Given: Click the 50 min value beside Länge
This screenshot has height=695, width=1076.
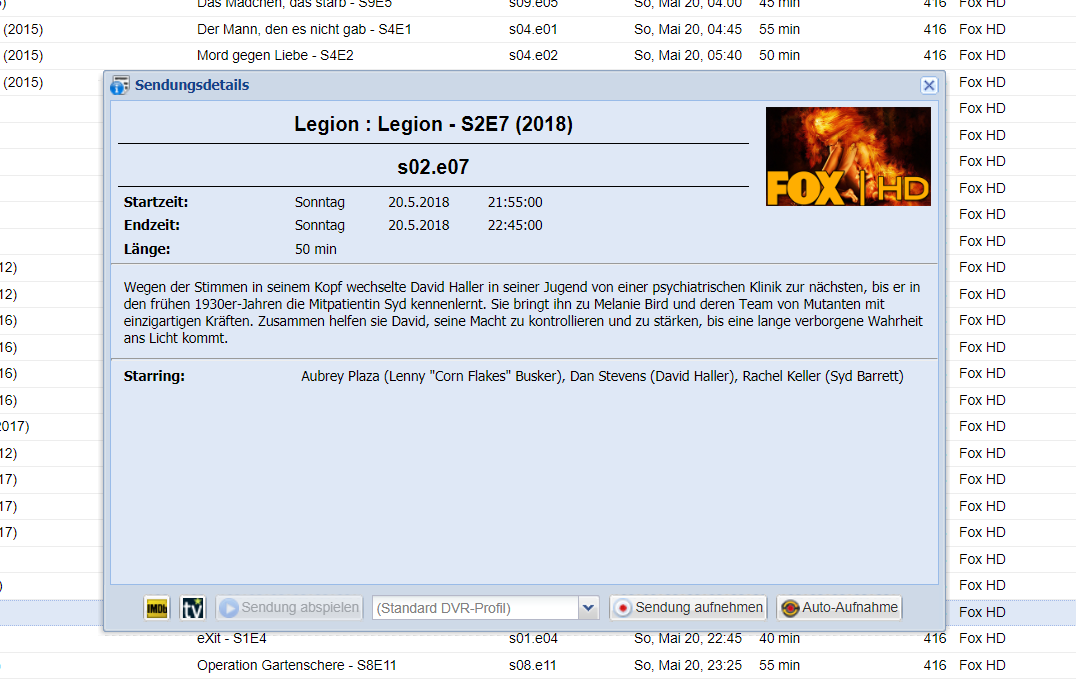Looking at the screenshot, I should pos(316,249).
